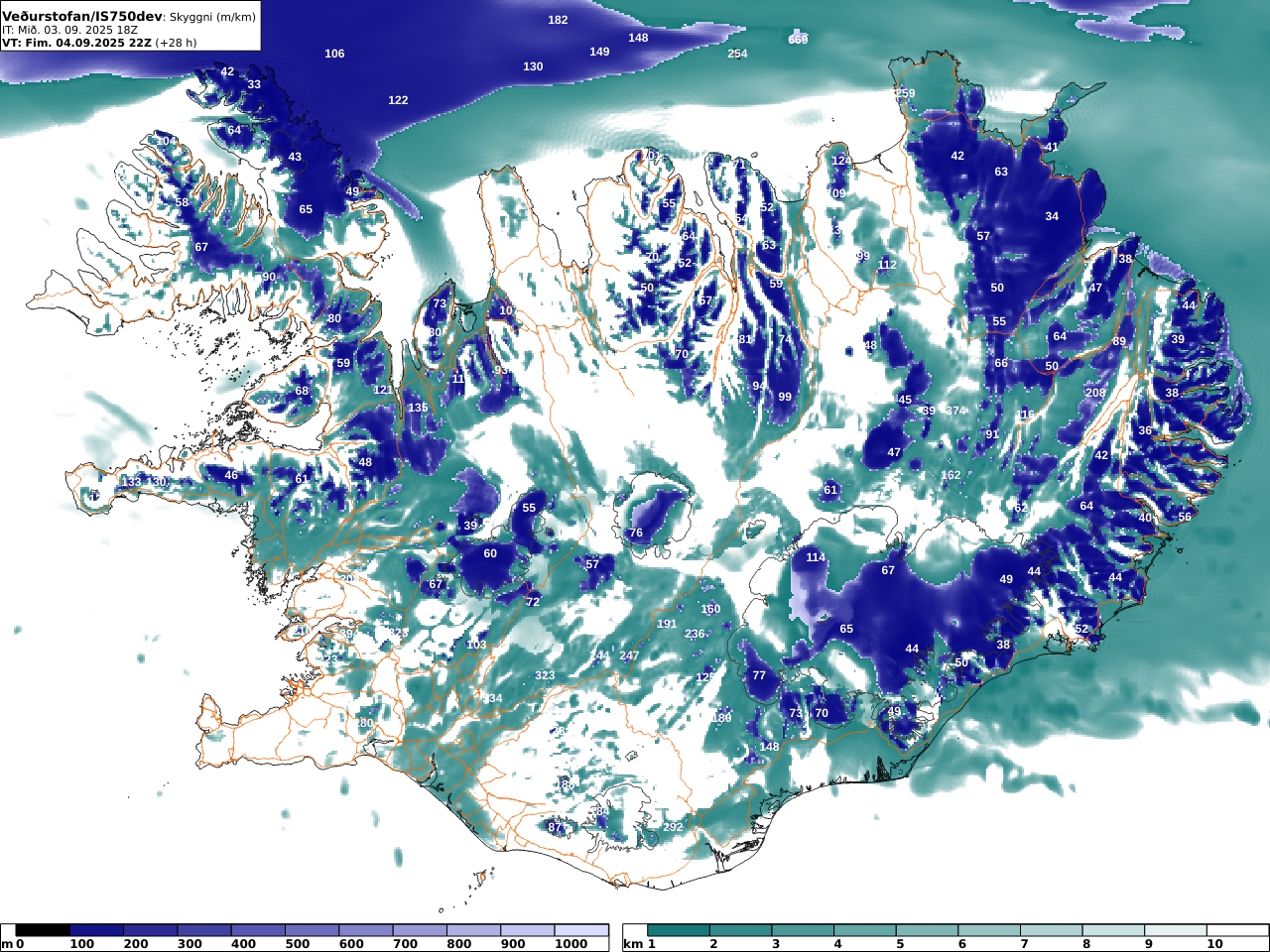Select the '323' visibility value
1270x952 pixels.
pyautogui.click(x=545, y=675)
